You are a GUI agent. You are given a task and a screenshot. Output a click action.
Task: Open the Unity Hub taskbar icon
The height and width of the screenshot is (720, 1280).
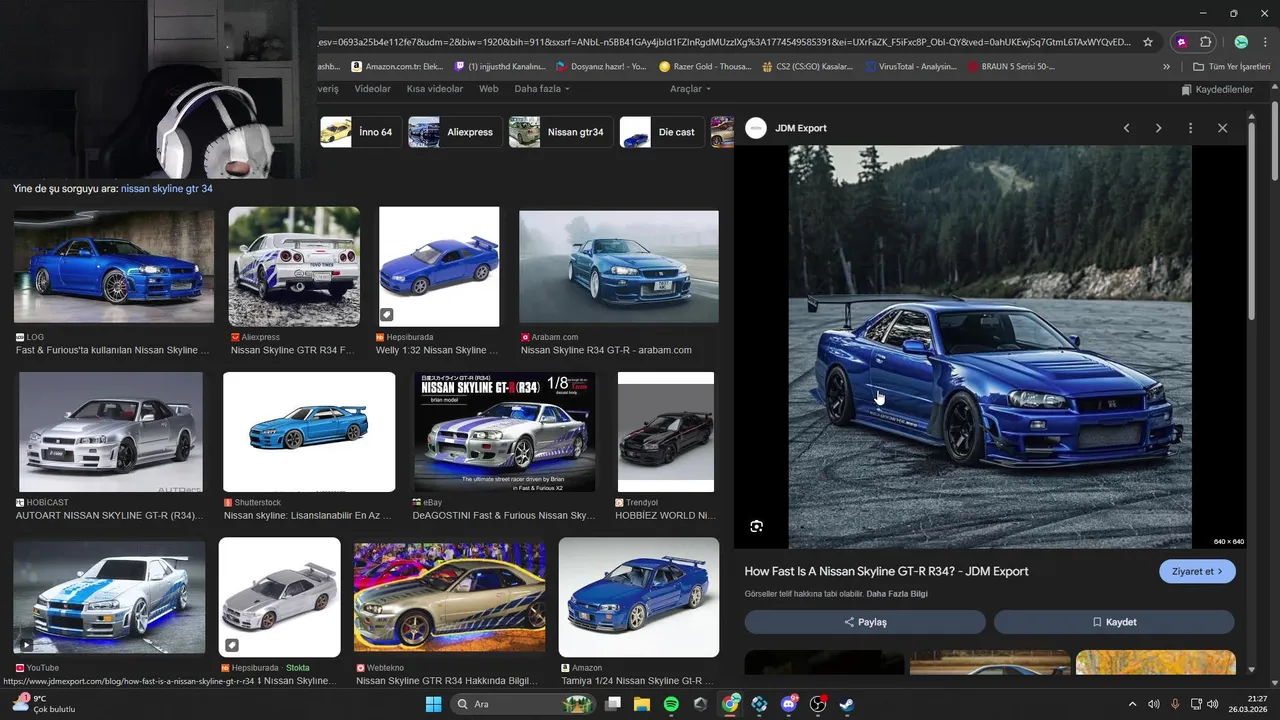pos(700,704)
